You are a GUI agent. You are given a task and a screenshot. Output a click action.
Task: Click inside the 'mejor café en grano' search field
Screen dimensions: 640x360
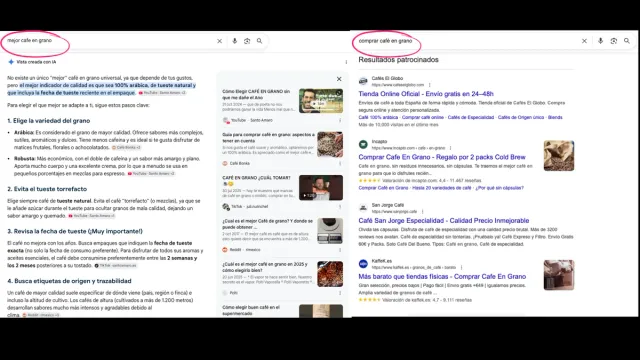(x=110, y=41)
